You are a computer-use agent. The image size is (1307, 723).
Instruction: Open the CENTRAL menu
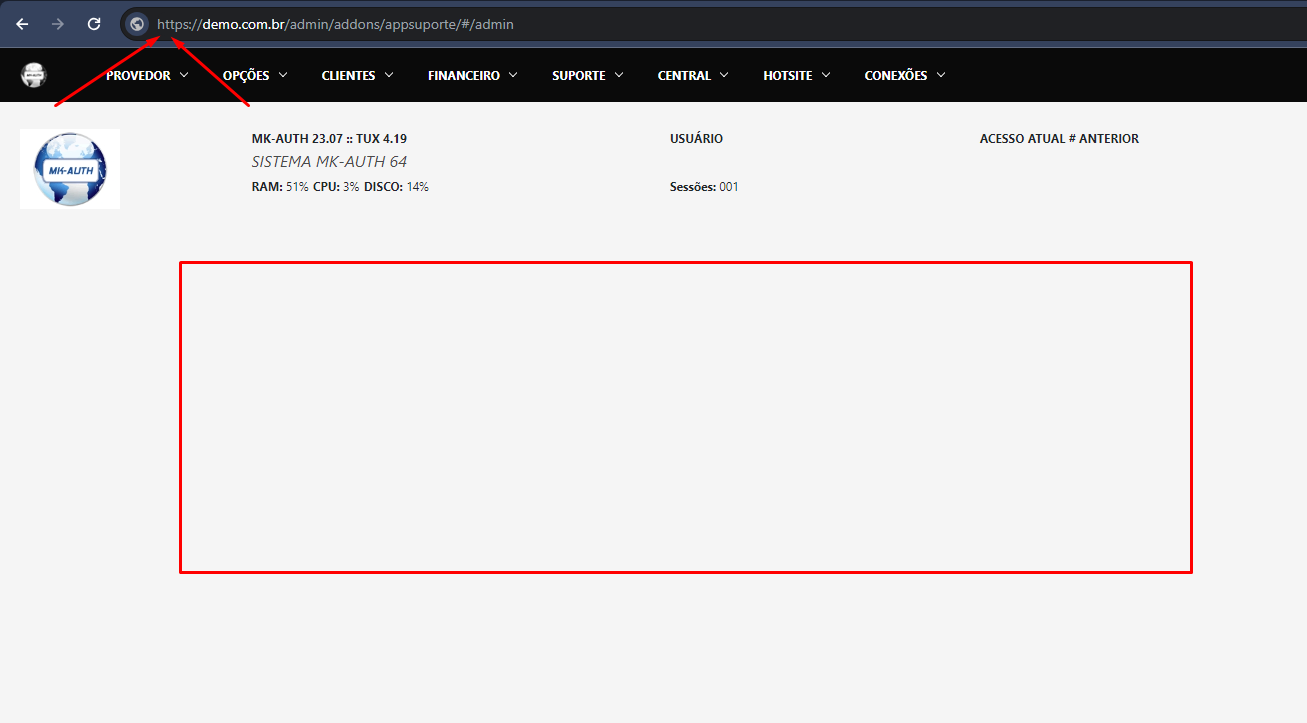pos(684,75)
